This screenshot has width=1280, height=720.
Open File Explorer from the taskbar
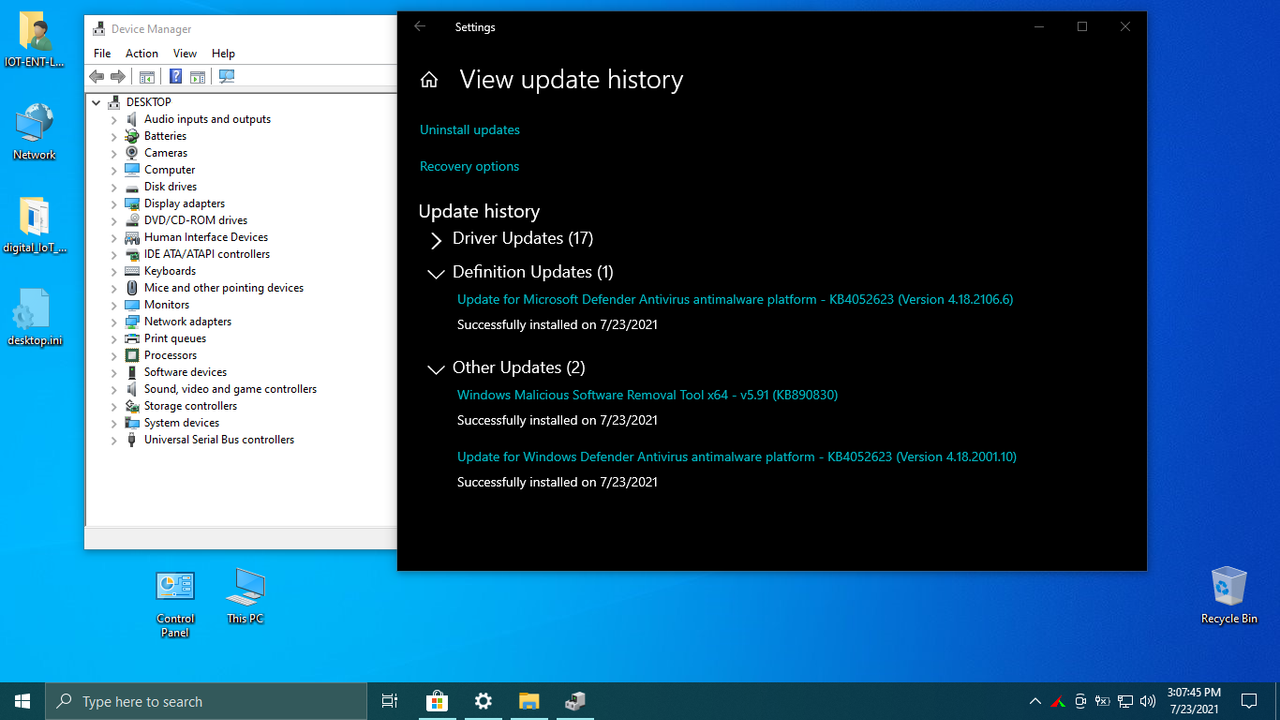point(529,701)
